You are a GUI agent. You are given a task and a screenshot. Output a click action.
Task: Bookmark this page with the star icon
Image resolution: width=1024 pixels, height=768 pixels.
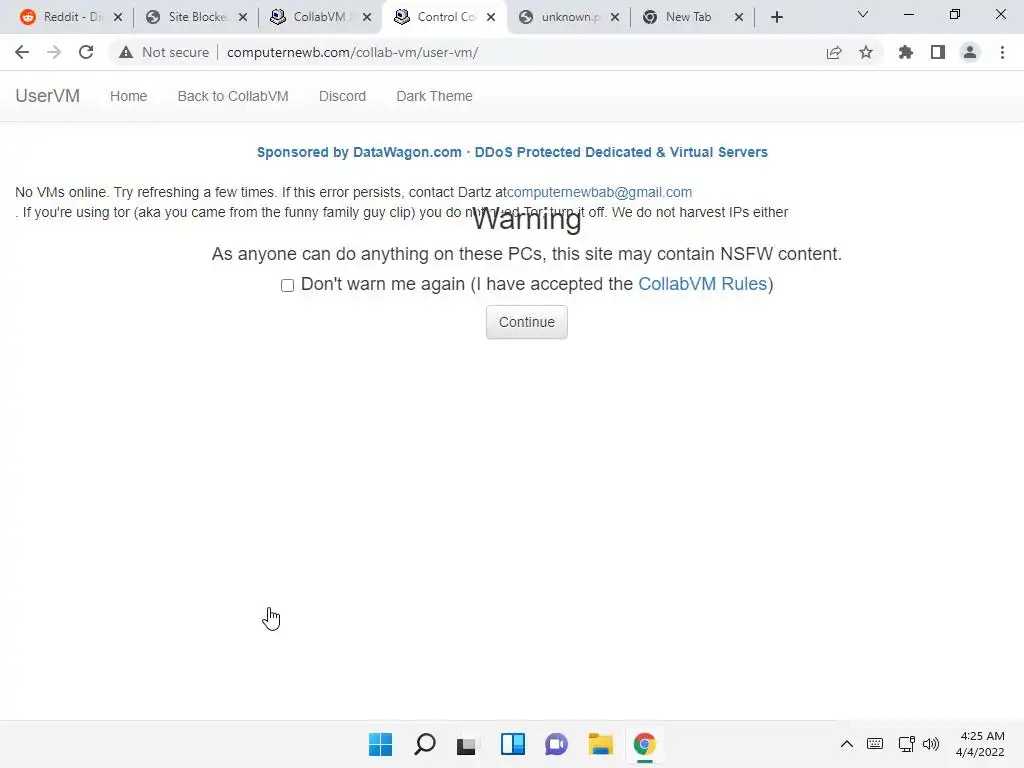(866, 52)
